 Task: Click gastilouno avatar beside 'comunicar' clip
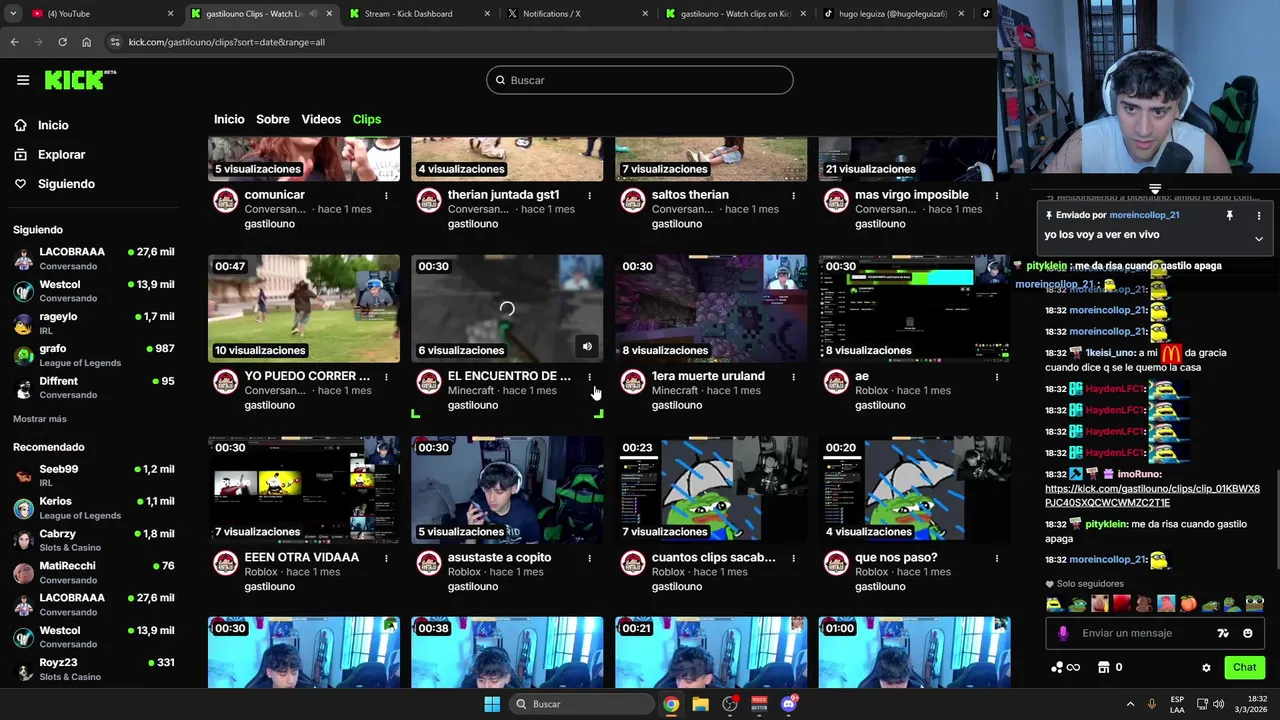tap(226, 201)
